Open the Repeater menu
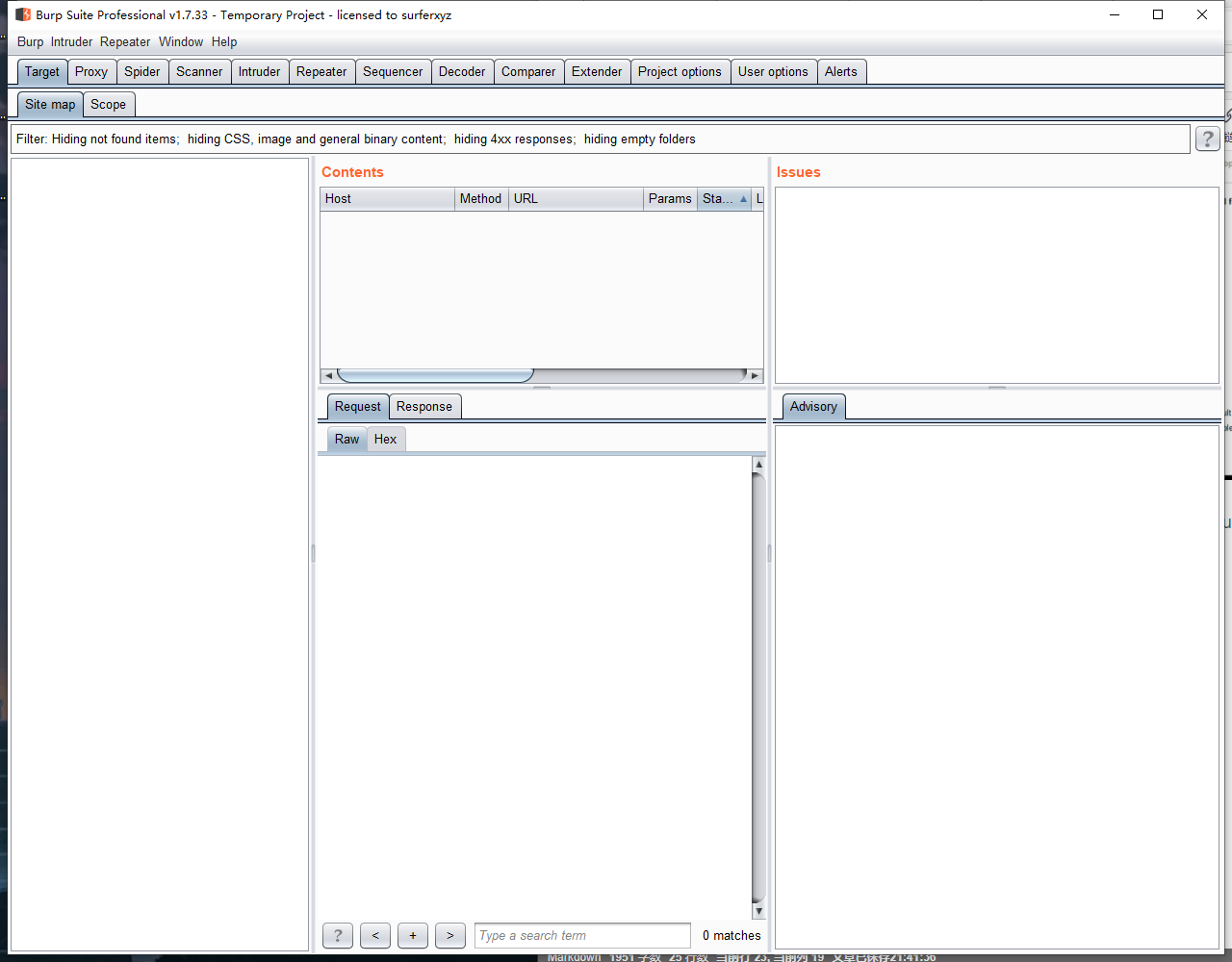Screen dimensions: 1232x962 point(125,42)
